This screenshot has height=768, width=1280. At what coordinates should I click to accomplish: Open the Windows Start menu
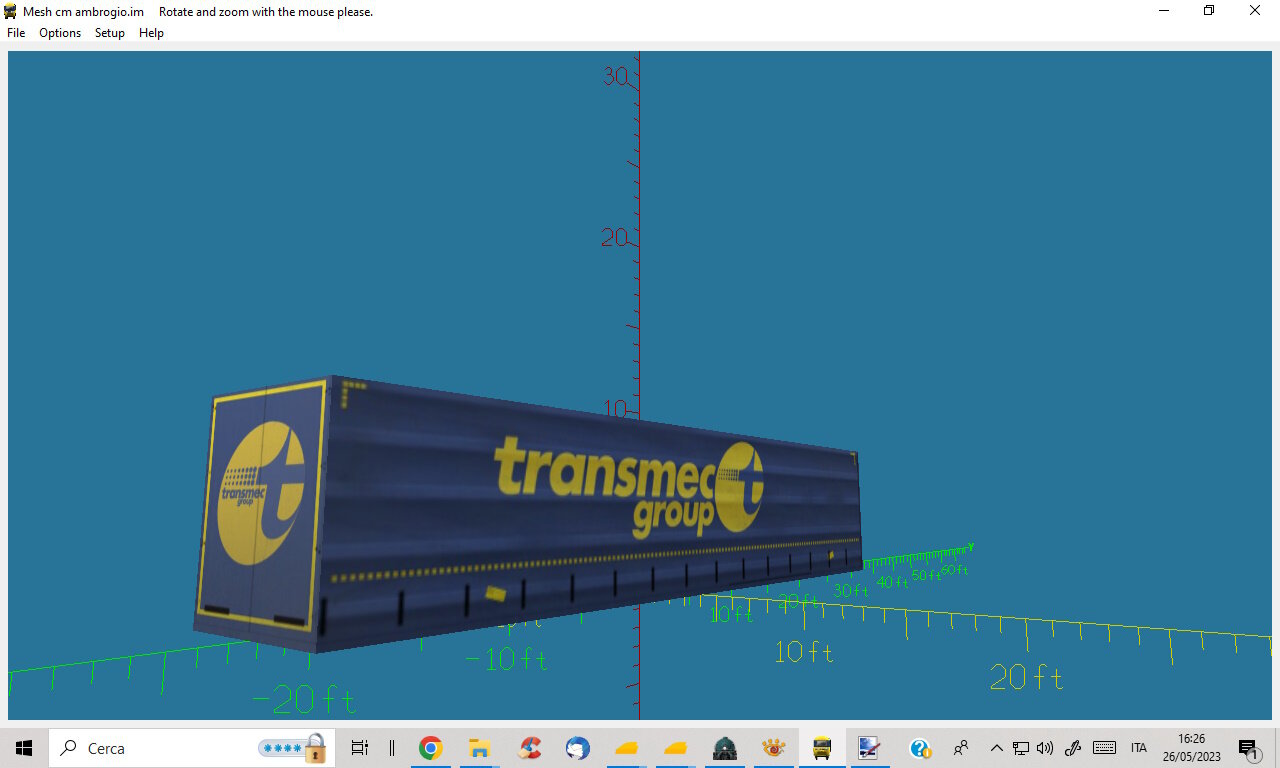[x=24, y=748]
